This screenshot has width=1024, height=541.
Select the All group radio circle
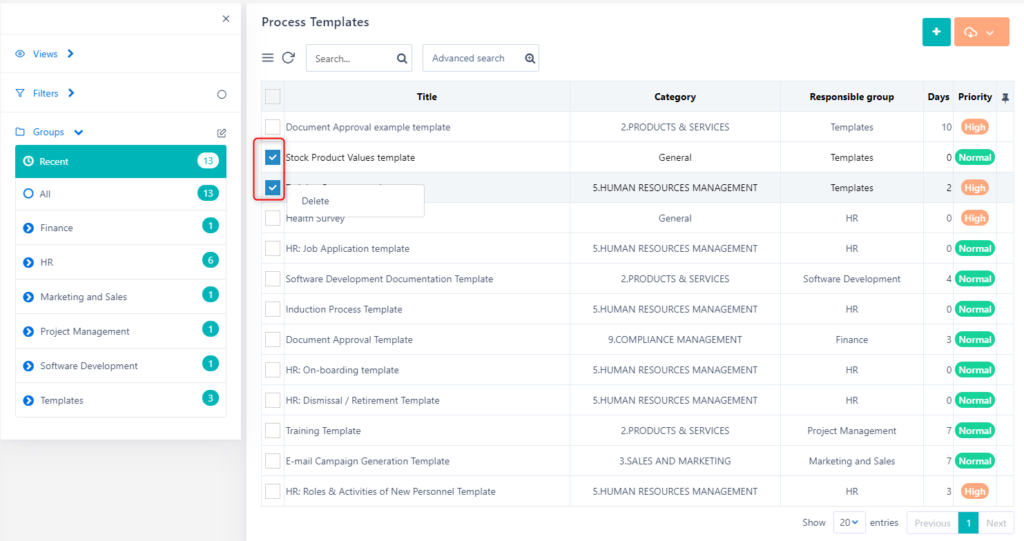tap(28, 194)
